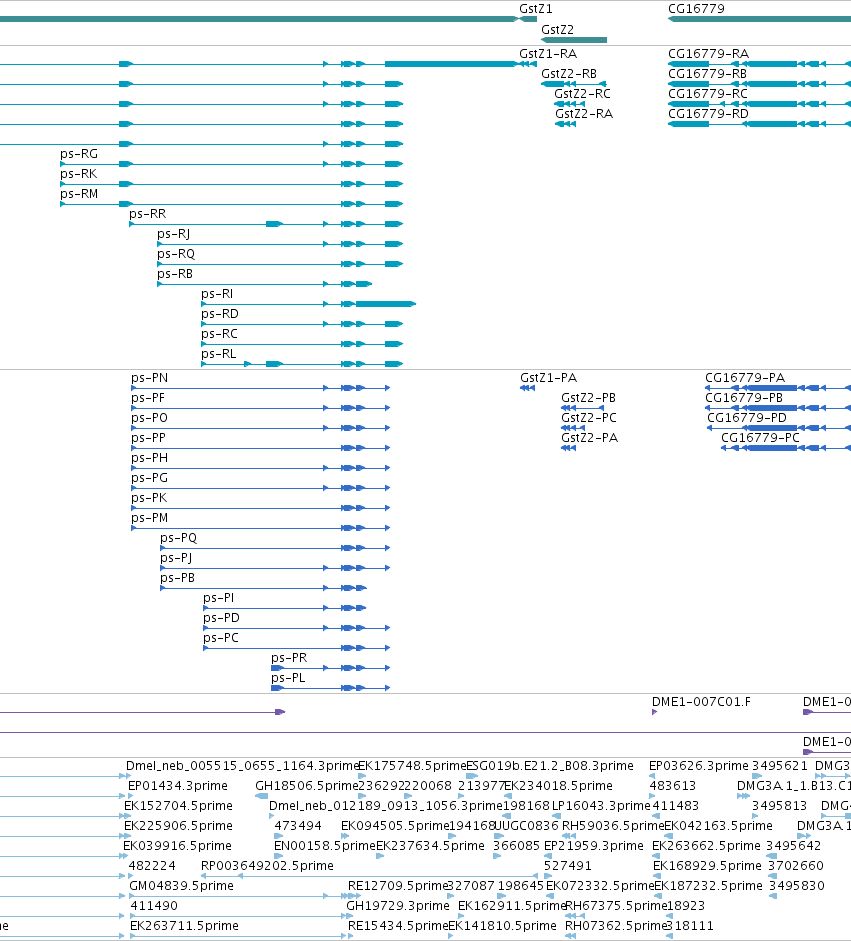Select EST GH18506.5prime
851x941 pixels.
tap(307, 786)
